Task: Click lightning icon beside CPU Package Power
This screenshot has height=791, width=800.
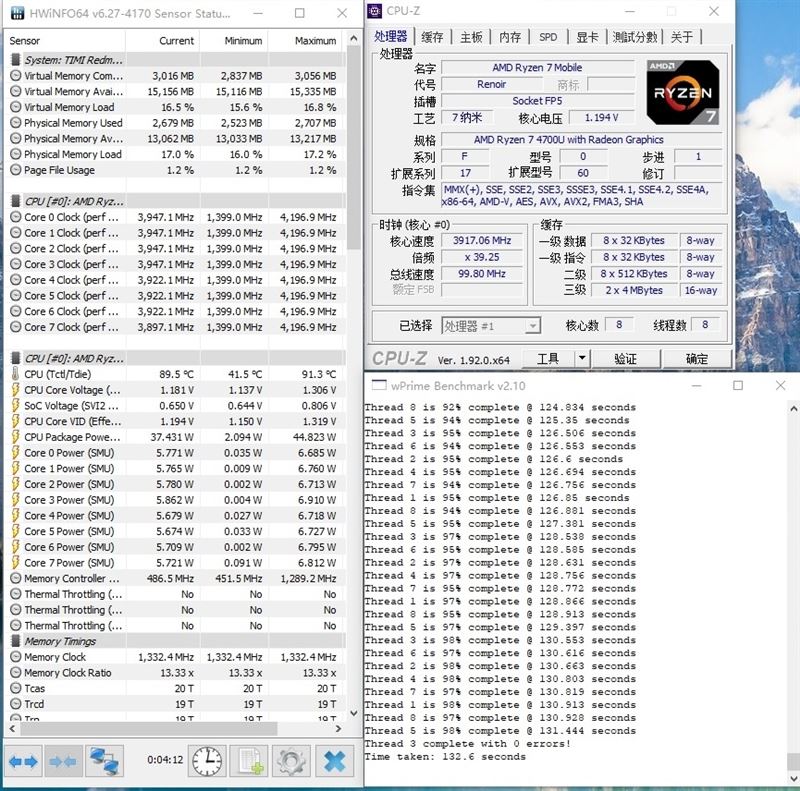Action: pyautogui.click(x=16, y=437)
